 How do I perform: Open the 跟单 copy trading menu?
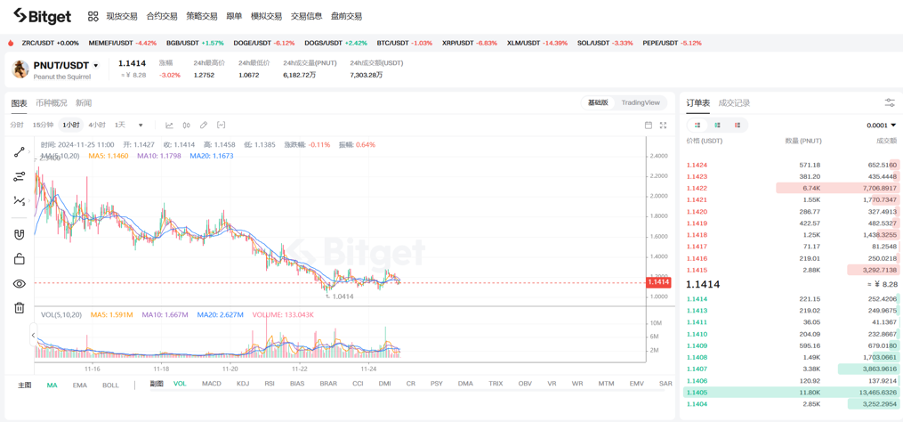click(x=234, y=16)
